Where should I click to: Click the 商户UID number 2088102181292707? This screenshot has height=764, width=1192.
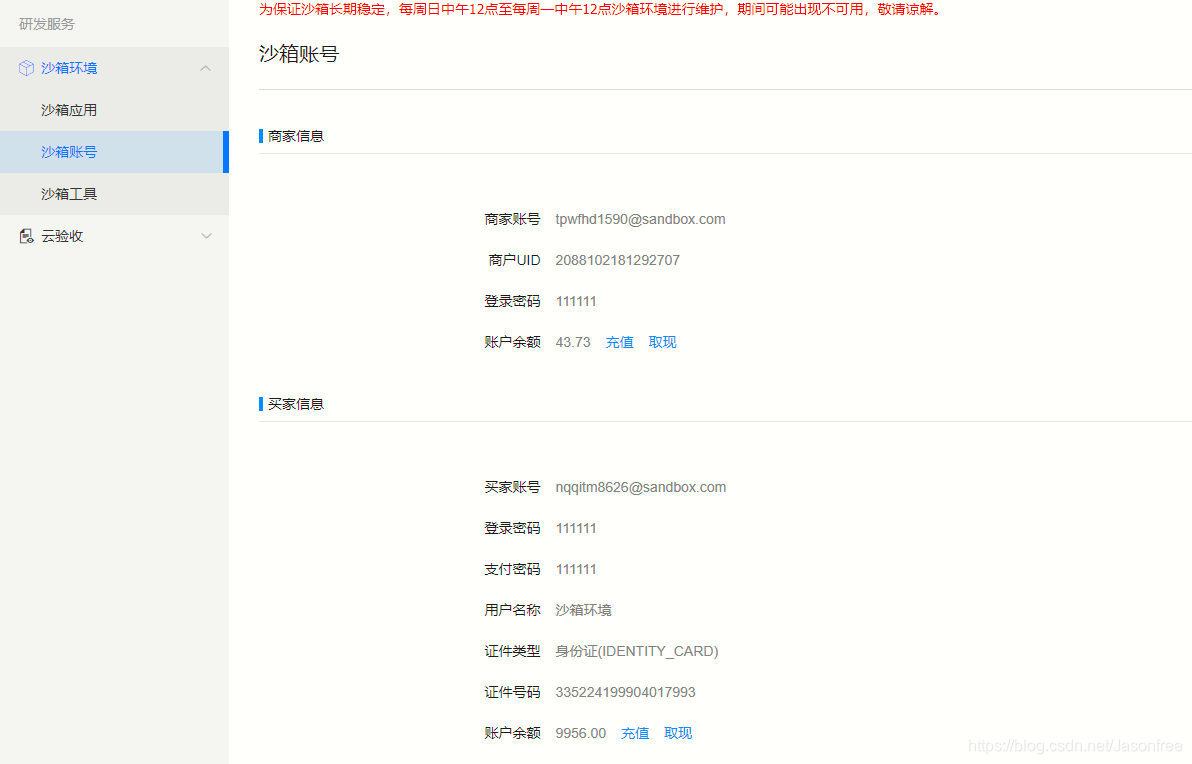[x=617, y=260]
